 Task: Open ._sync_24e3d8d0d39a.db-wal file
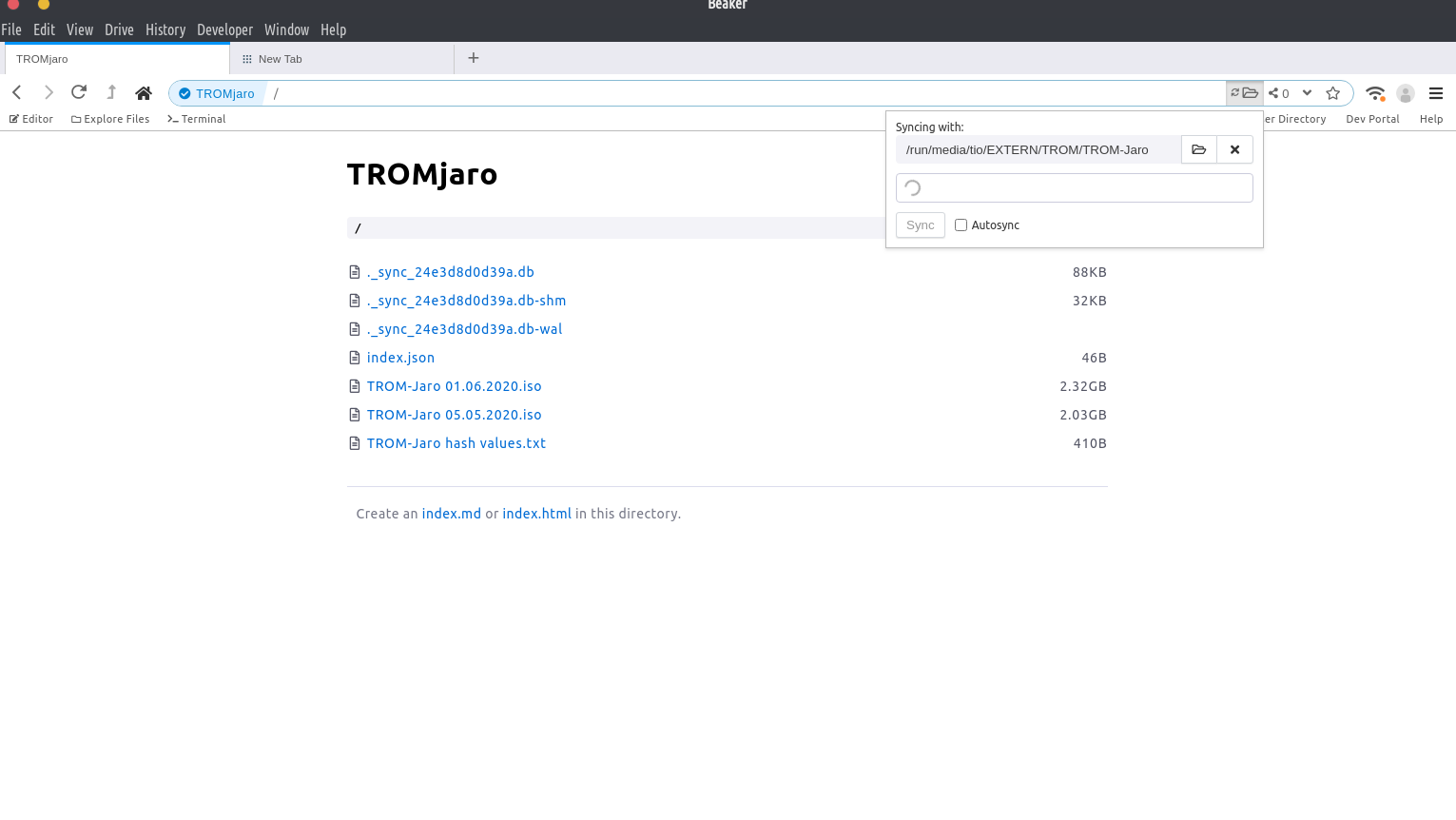[x=465, y=329]
